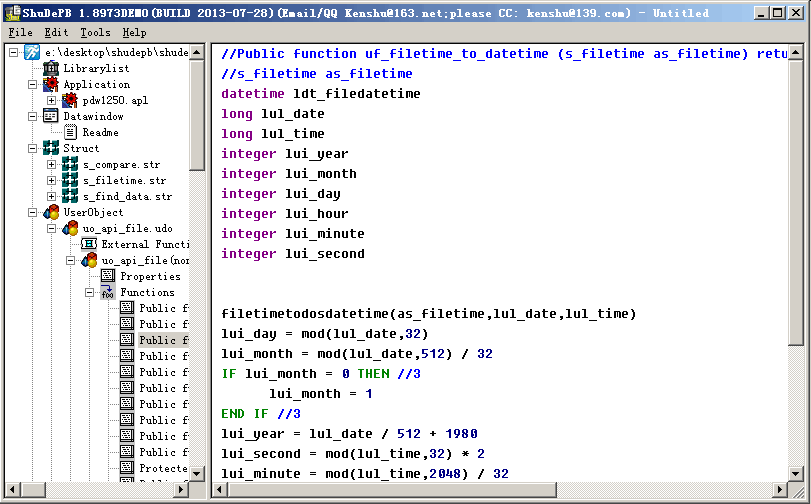Click the code pane scroll left arrow
This screenshot has height=504, width=811.
[x=220, y=489]
